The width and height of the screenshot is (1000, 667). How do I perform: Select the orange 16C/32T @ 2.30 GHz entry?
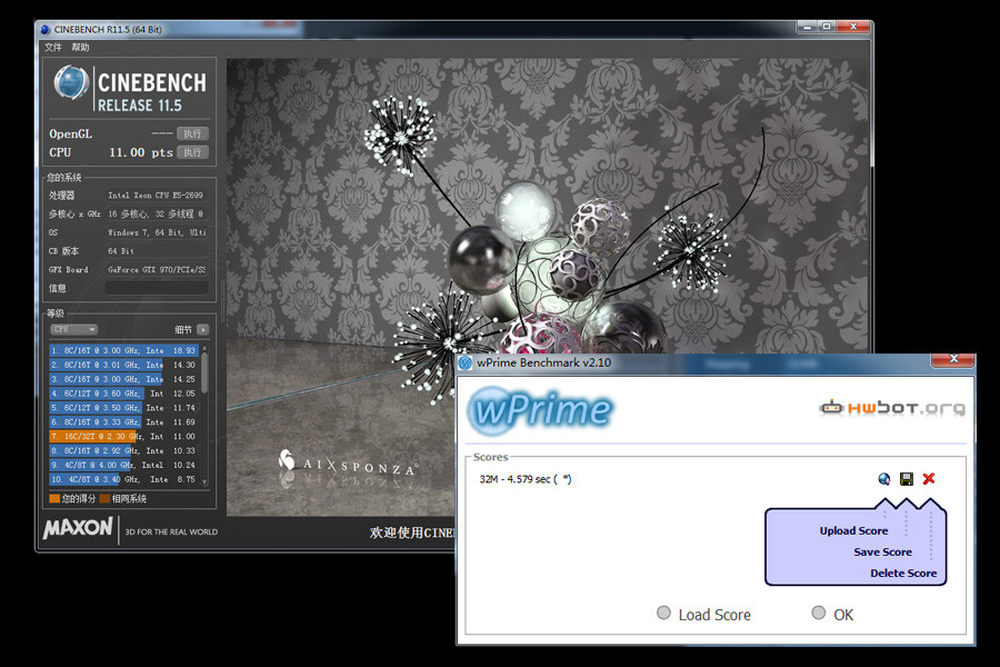click(x=124, y=436)
